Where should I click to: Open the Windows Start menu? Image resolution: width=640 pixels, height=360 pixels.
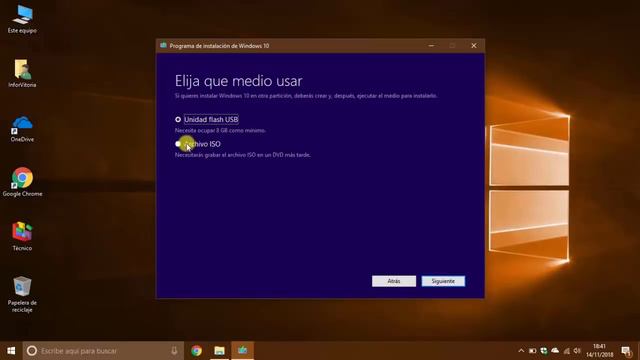[11, 351]
